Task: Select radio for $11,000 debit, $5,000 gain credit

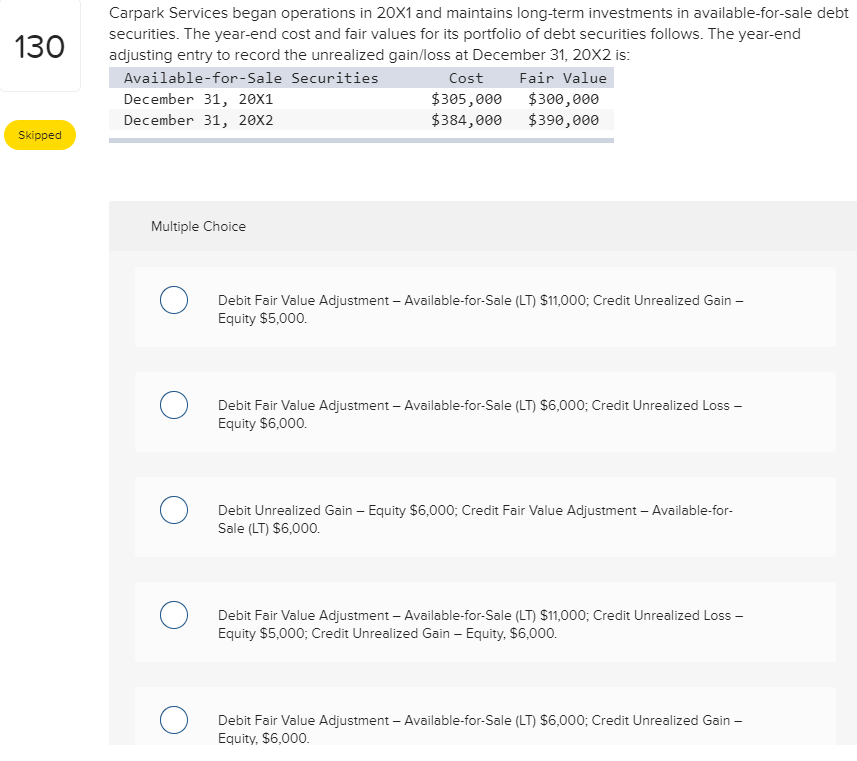Action: click(x=174, y=300)
